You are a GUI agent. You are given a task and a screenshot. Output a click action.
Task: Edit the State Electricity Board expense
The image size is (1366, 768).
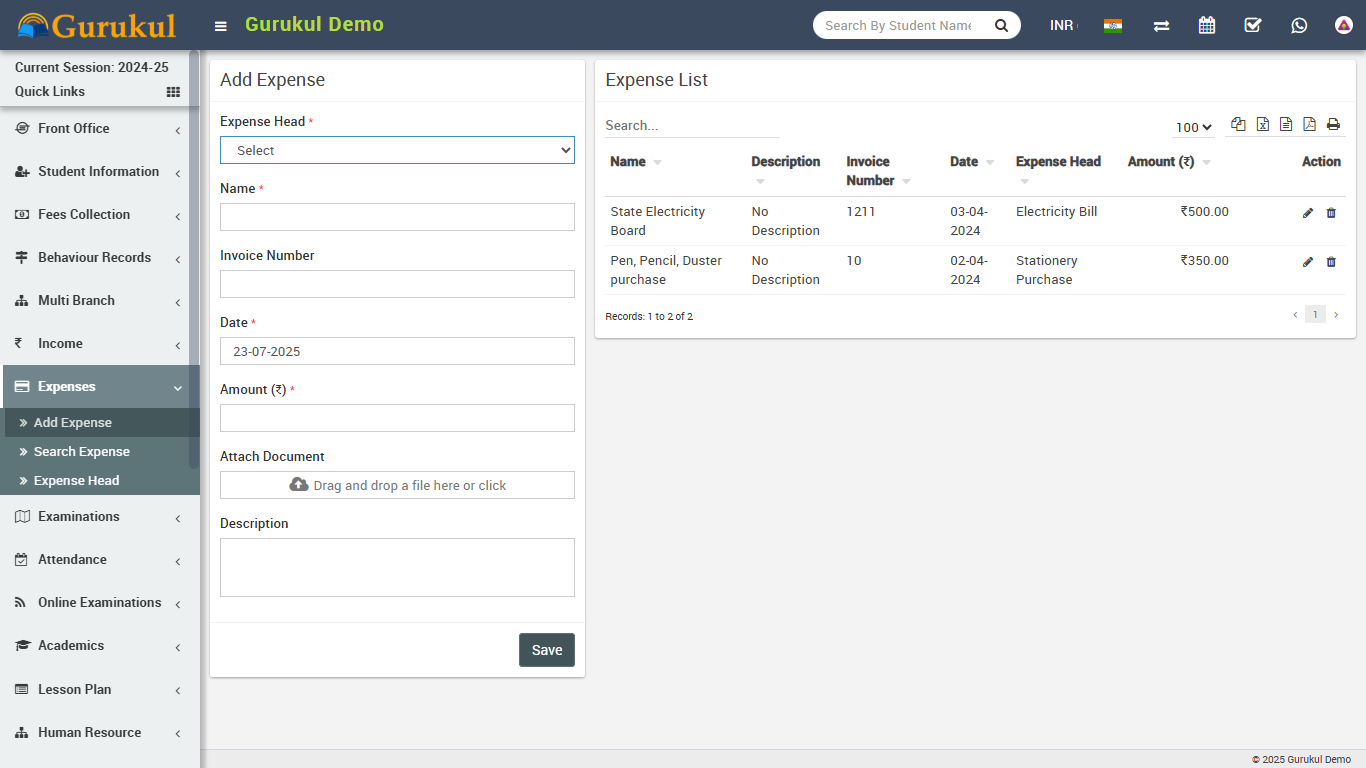[1308, 213]
